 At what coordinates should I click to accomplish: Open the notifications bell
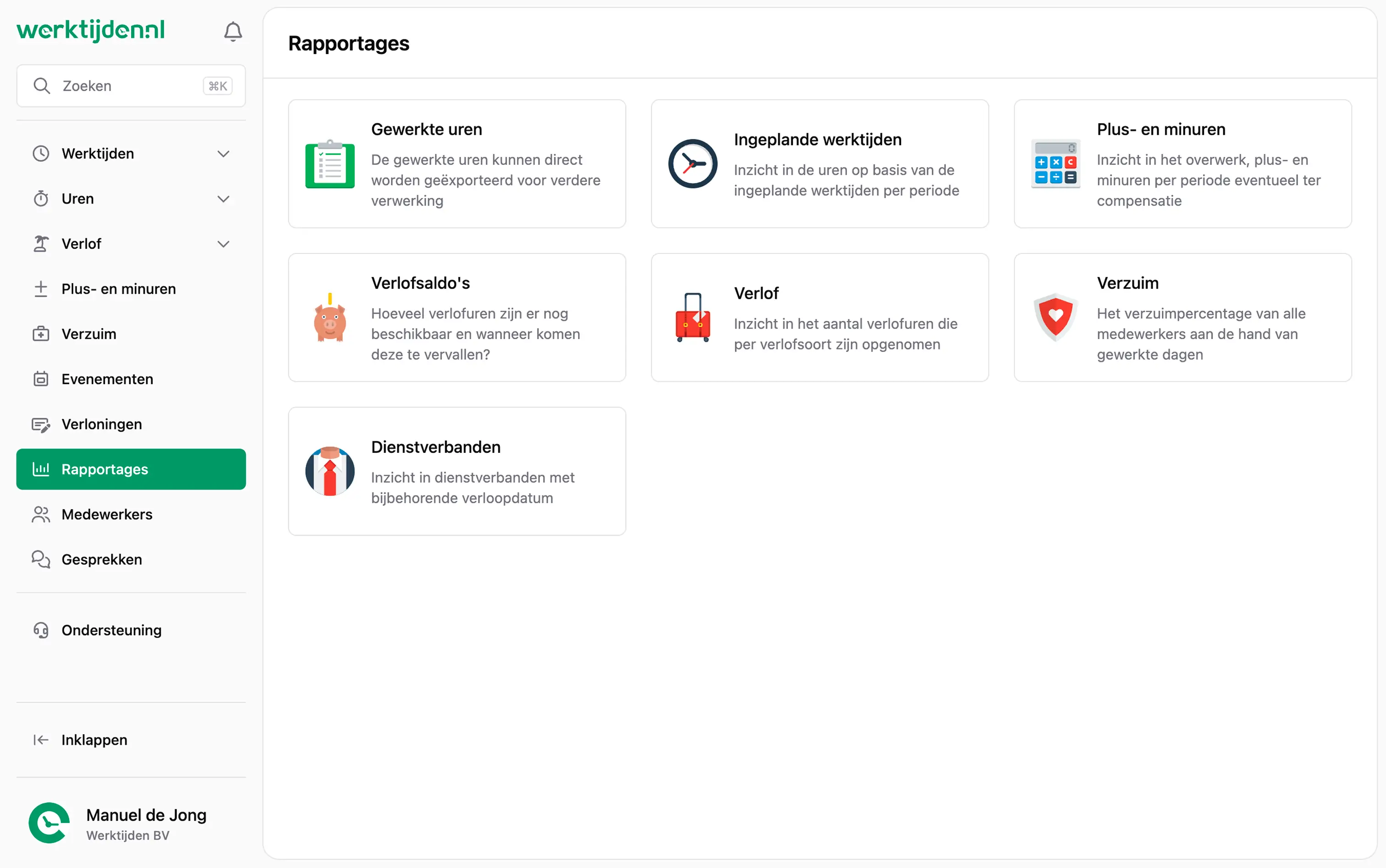tap(232, 32)
